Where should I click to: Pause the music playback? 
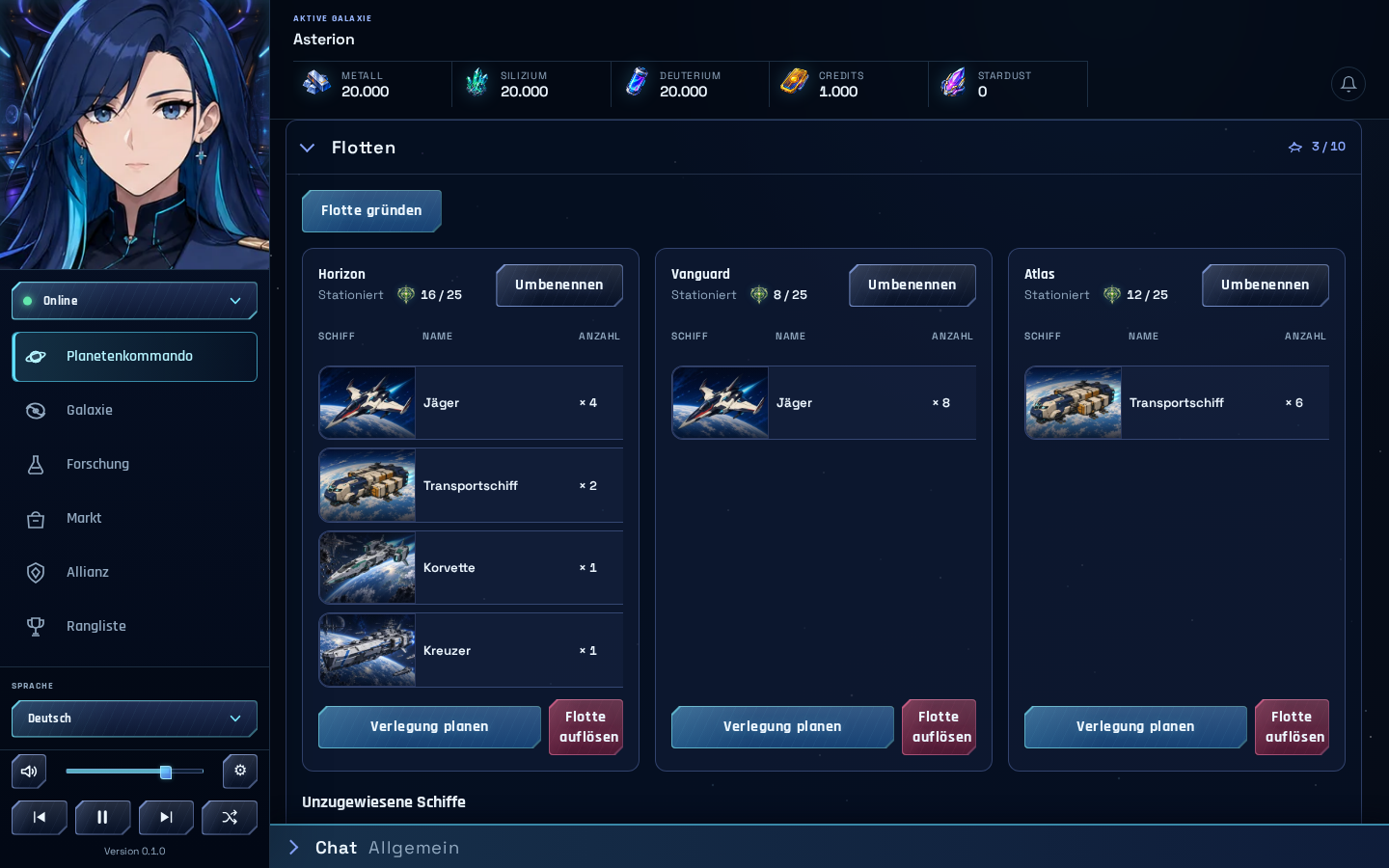102,817
